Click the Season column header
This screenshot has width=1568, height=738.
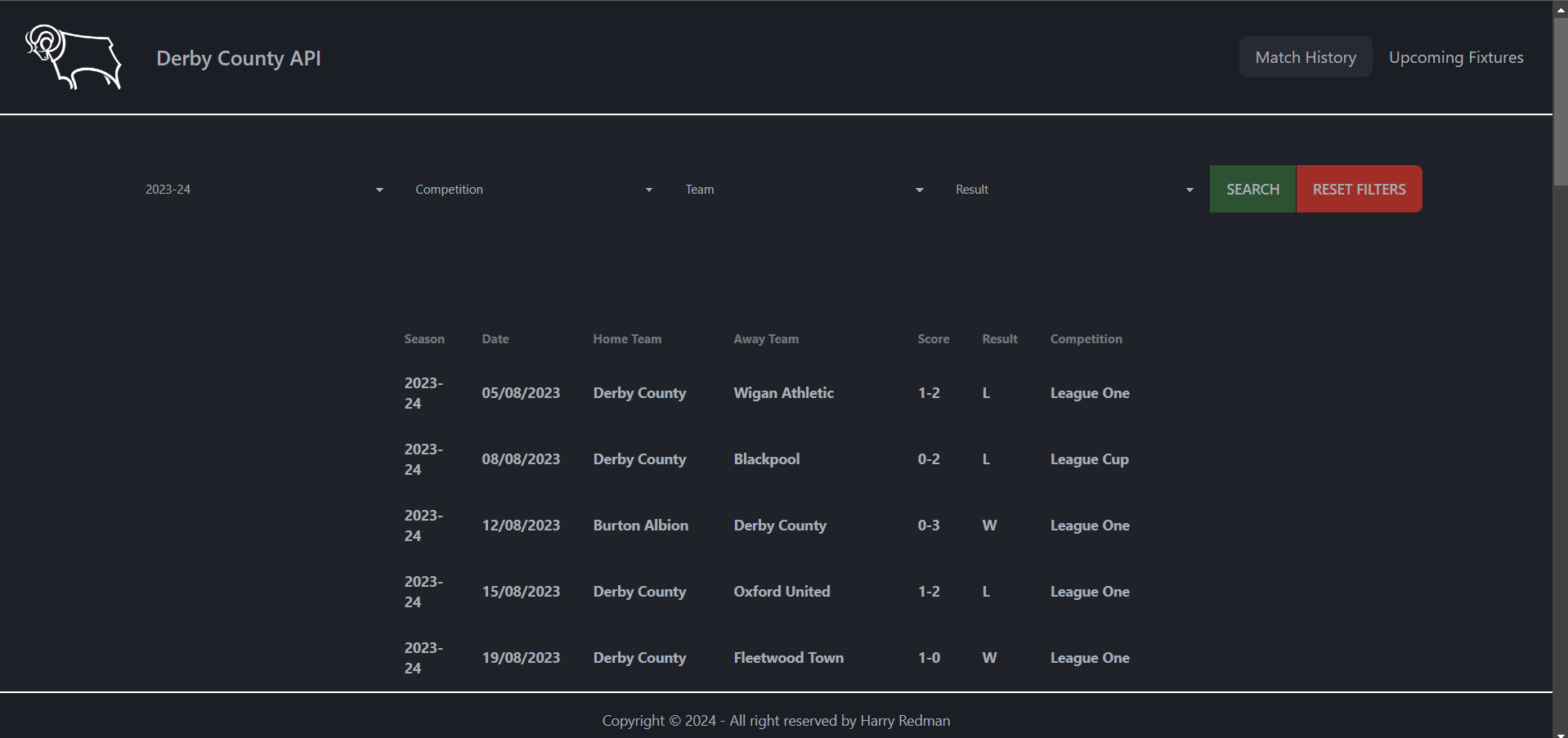tap(424, 338)
